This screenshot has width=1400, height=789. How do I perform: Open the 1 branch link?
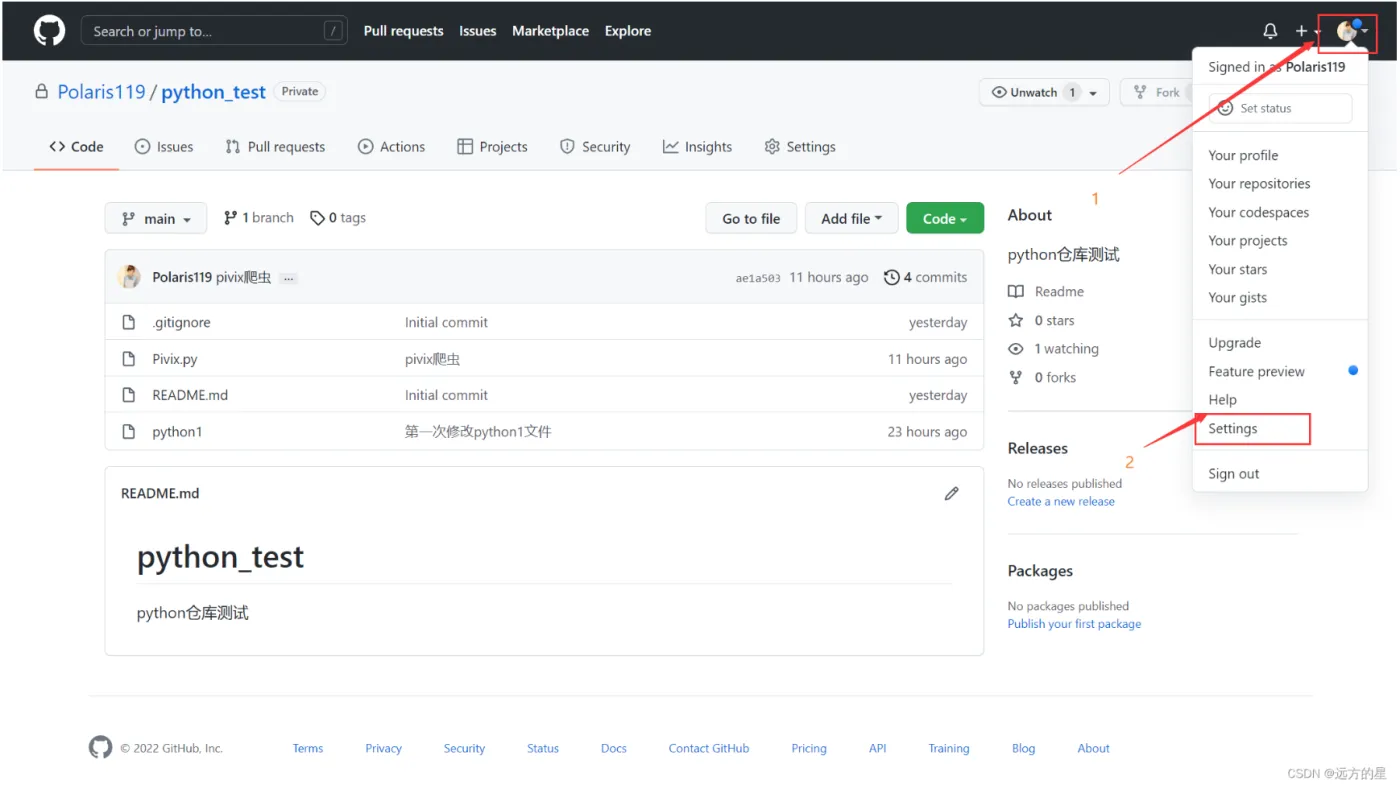click(x=258, y=218)
